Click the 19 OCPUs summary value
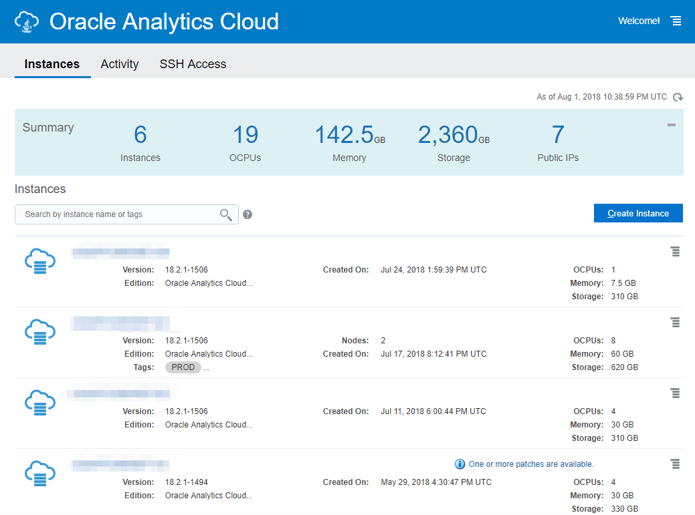 [x=245, y=134]
